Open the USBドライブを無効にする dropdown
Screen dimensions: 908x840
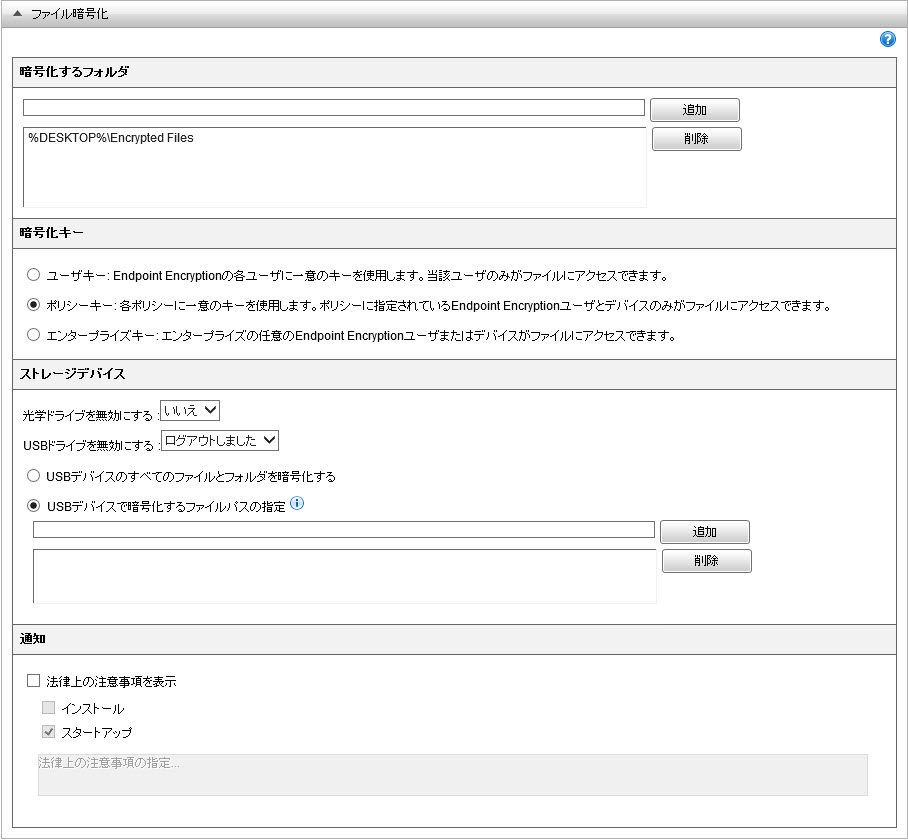click(220, 440)
